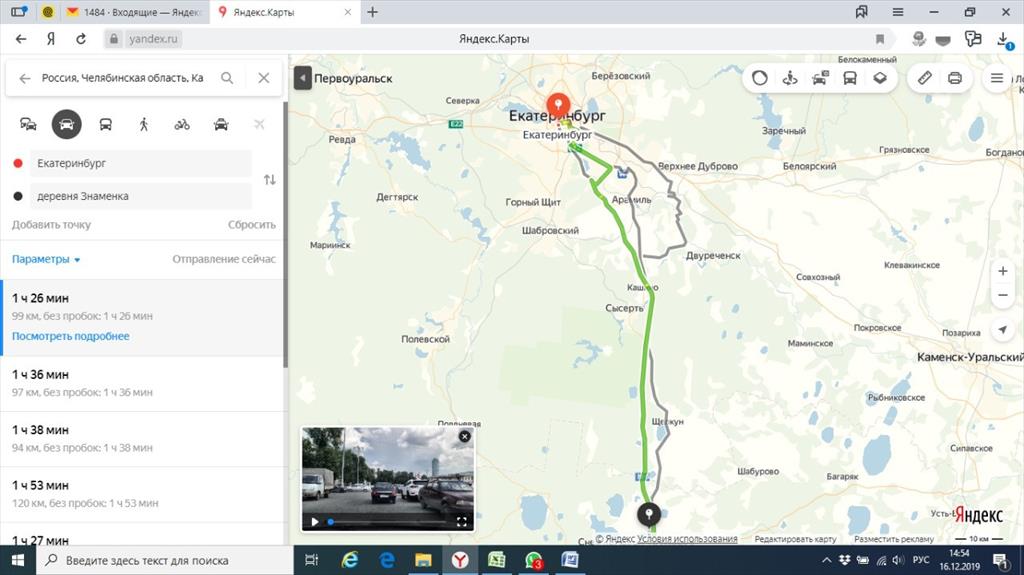The width and height of the screenshot is (1024, 575).
Task: Open browser downloads
Action: click(x=1003, y=39)
